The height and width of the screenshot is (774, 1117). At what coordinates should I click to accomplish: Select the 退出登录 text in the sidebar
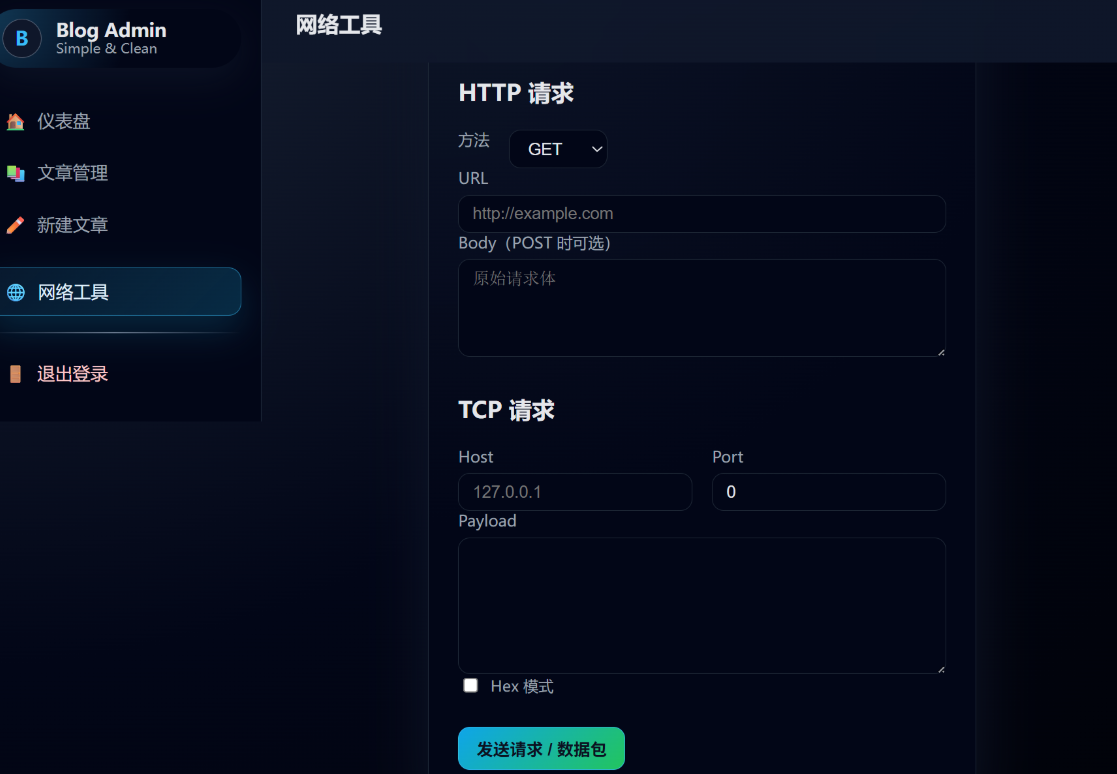click(72, 375)
